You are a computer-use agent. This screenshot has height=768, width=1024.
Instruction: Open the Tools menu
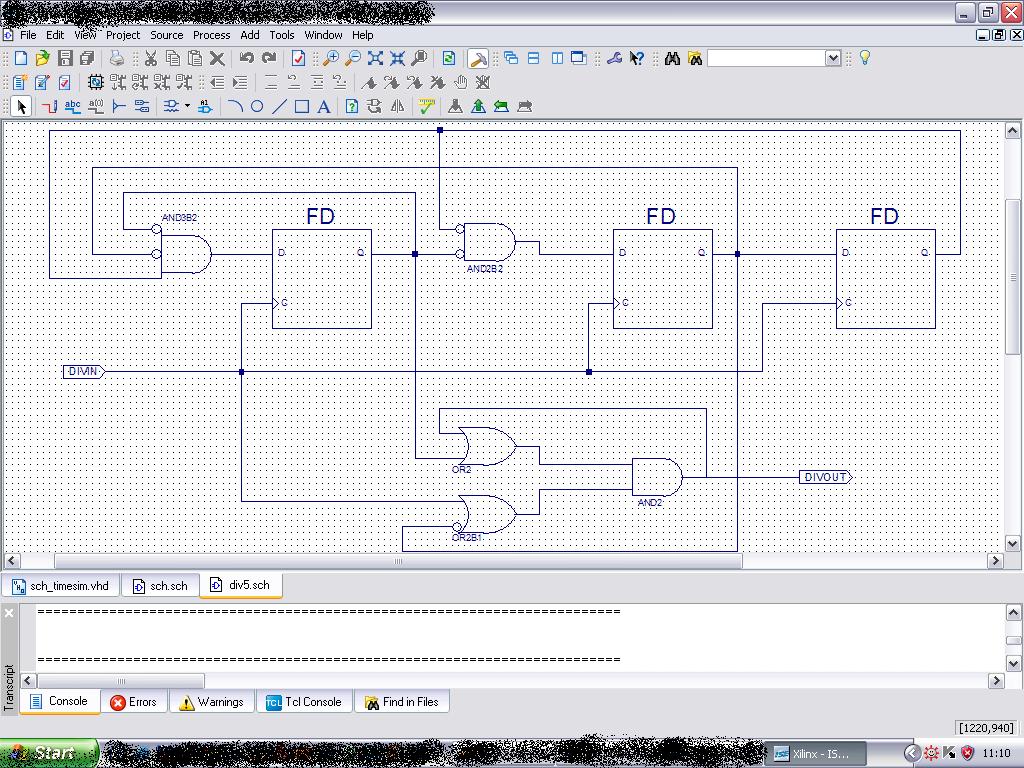[x=282, y=35]
